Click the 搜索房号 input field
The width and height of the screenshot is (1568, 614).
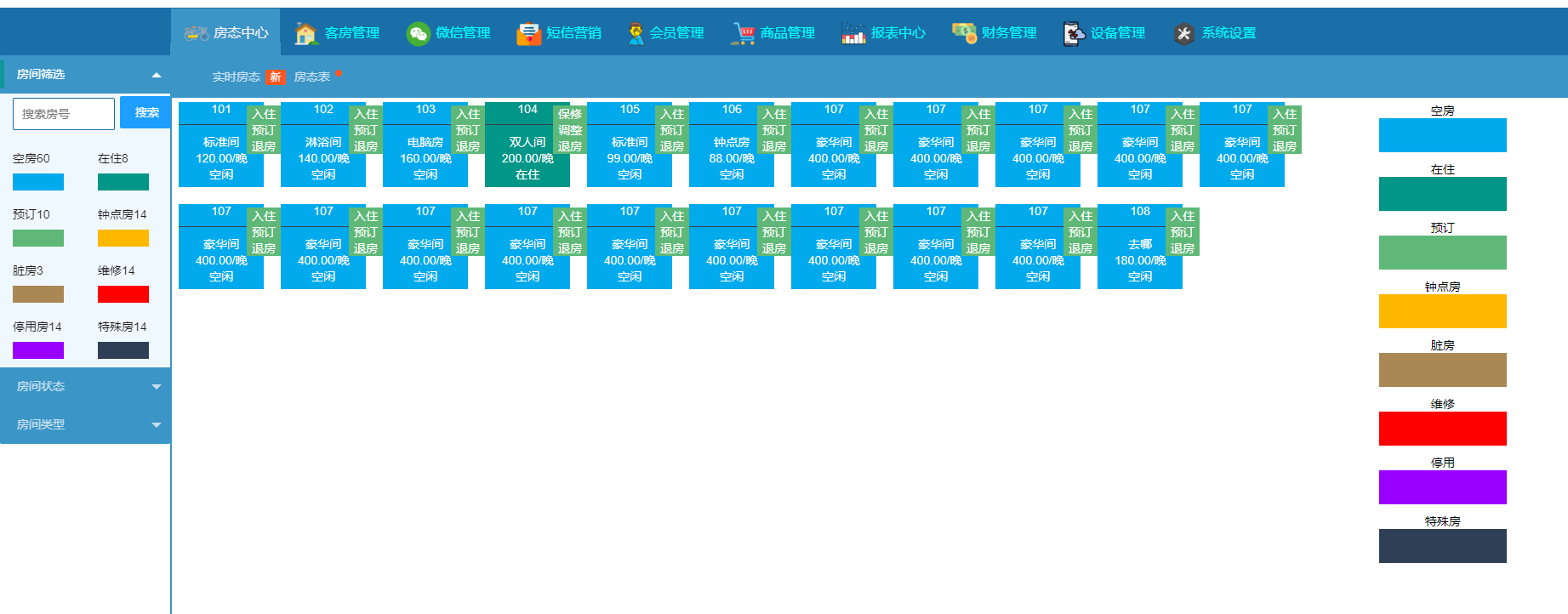click(x=64, y=114)
